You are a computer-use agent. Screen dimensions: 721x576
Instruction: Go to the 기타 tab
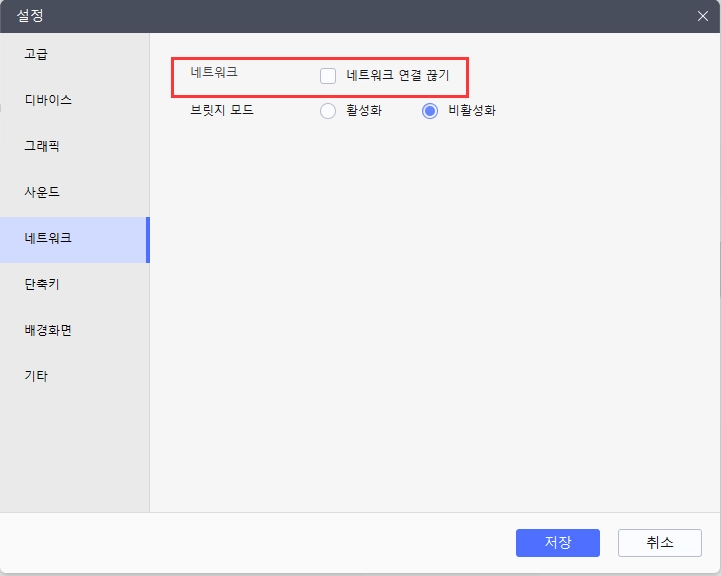click(74, 376)
